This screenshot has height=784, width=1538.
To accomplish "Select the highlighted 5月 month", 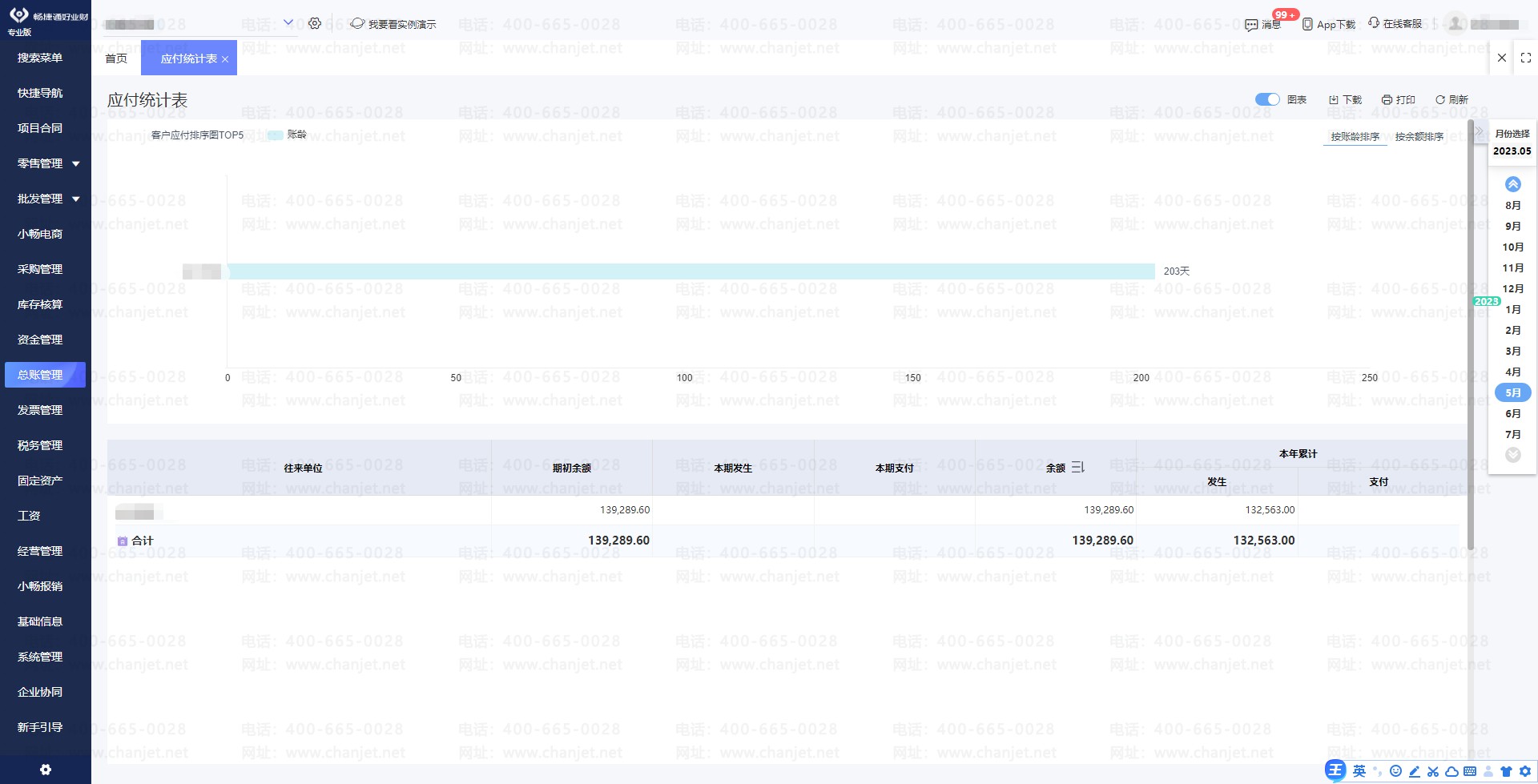I will tap(1513, 393).
